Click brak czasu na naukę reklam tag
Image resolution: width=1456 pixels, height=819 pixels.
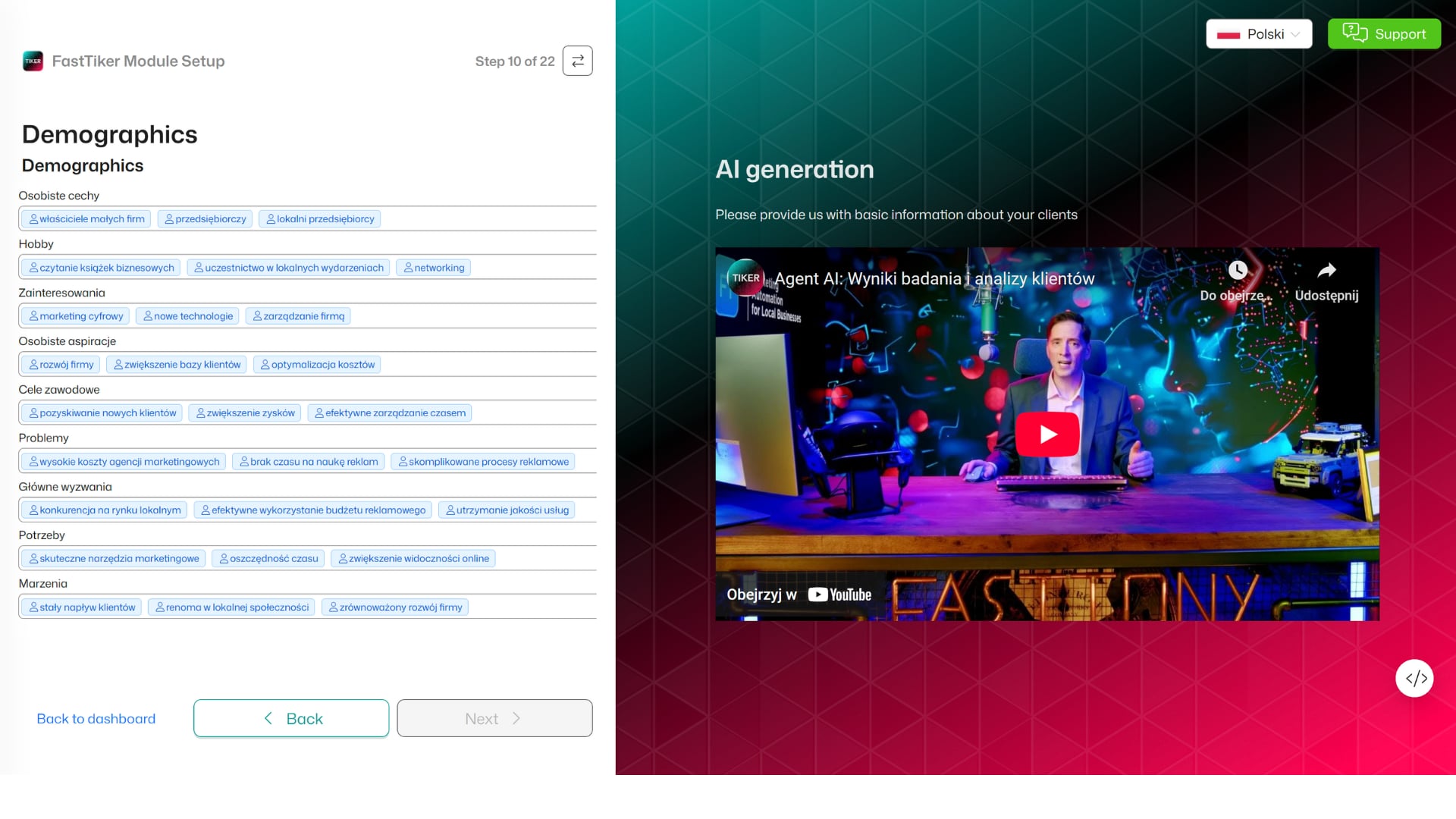309,462
